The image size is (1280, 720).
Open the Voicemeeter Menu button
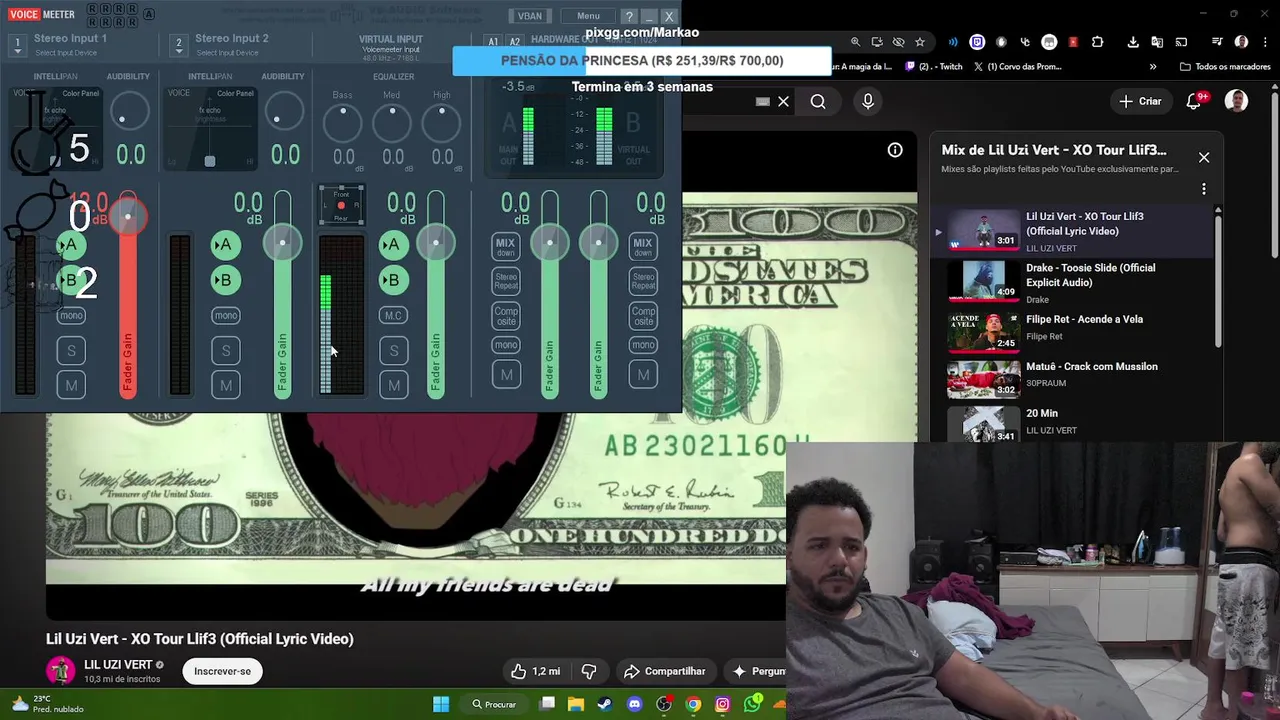pyautogui.click(x=588, y=16)
